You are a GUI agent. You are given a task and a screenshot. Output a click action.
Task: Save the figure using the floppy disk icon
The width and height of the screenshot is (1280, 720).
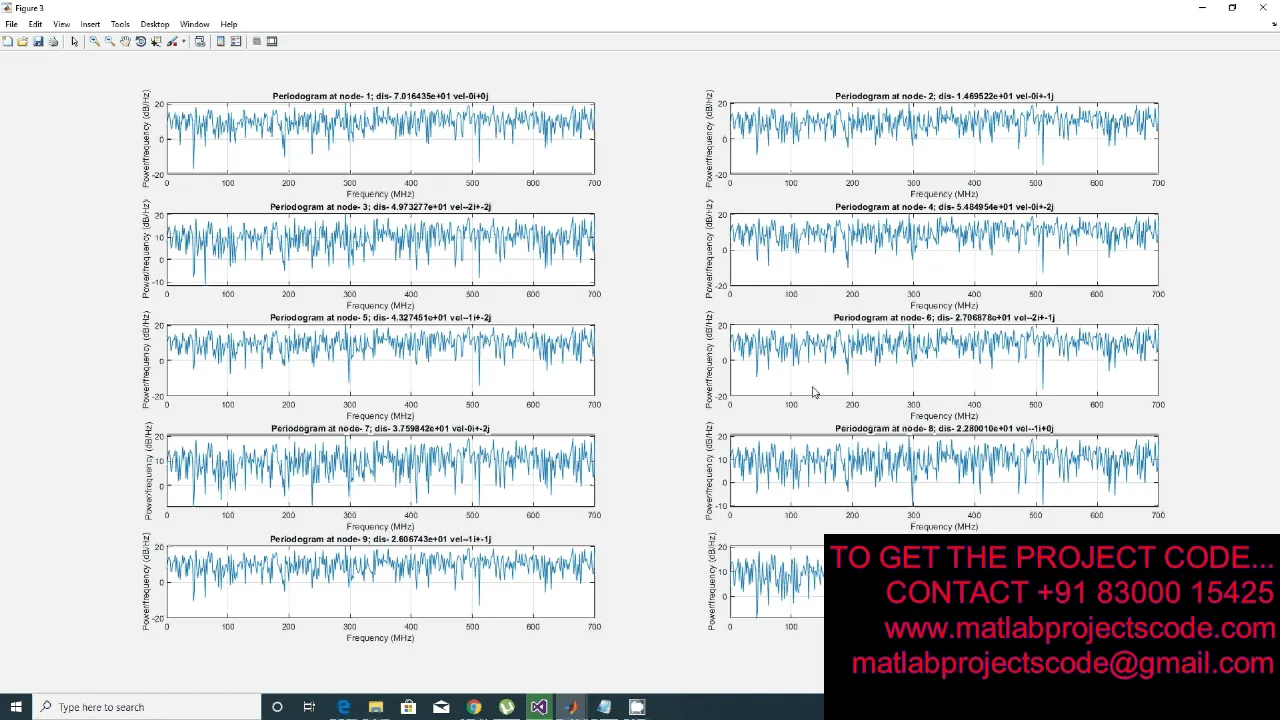coord(38,41)
